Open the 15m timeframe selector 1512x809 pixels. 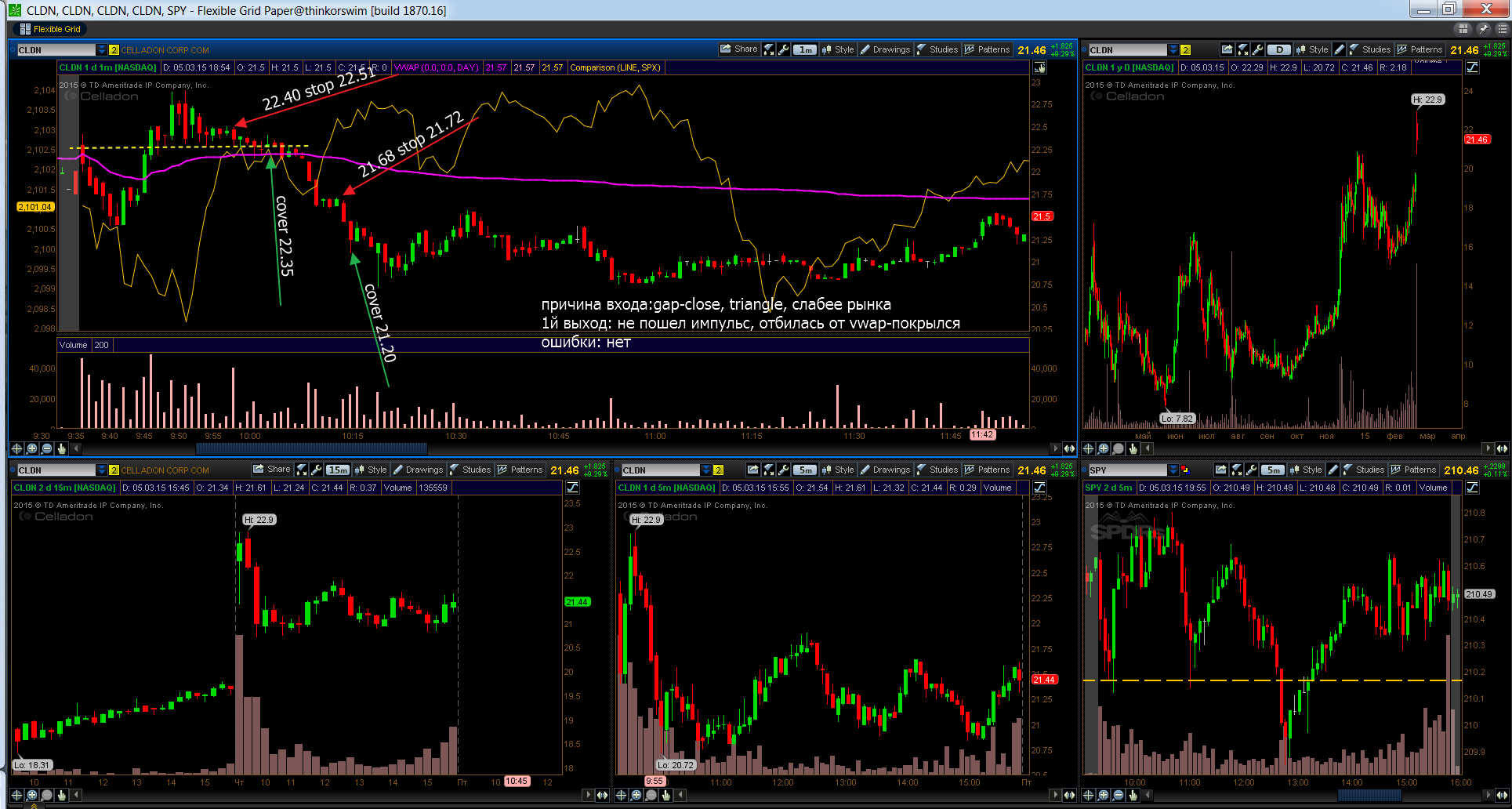[338, 470]
